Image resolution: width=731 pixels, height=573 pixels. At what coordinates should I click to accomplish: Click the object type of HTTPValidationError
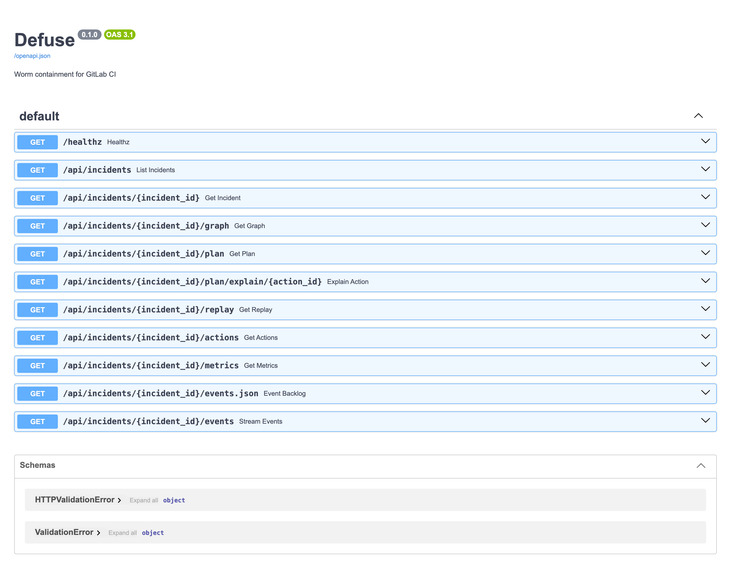click(x=174, y=500)
